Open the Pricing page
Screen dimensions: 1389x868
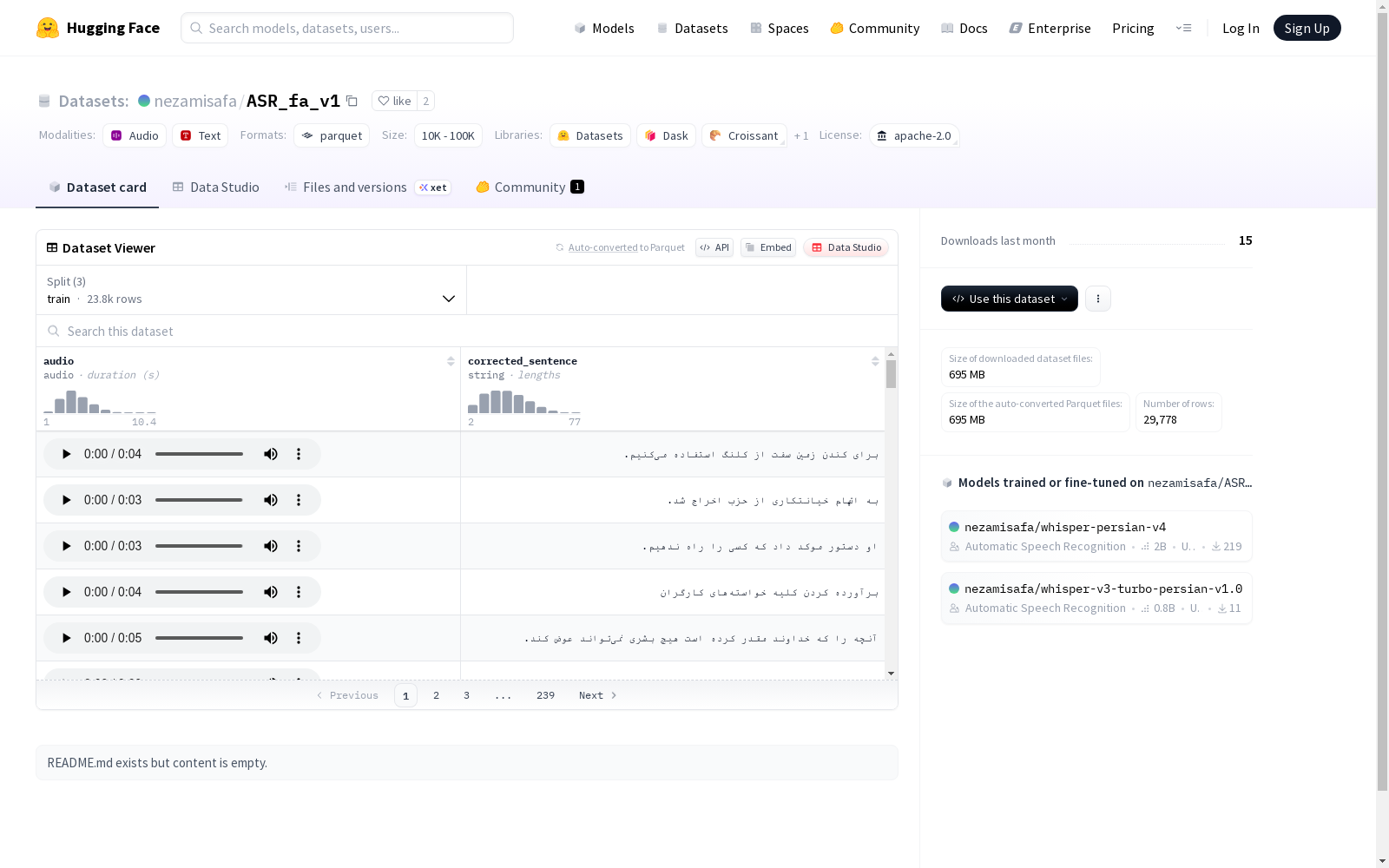point(1133,28)
